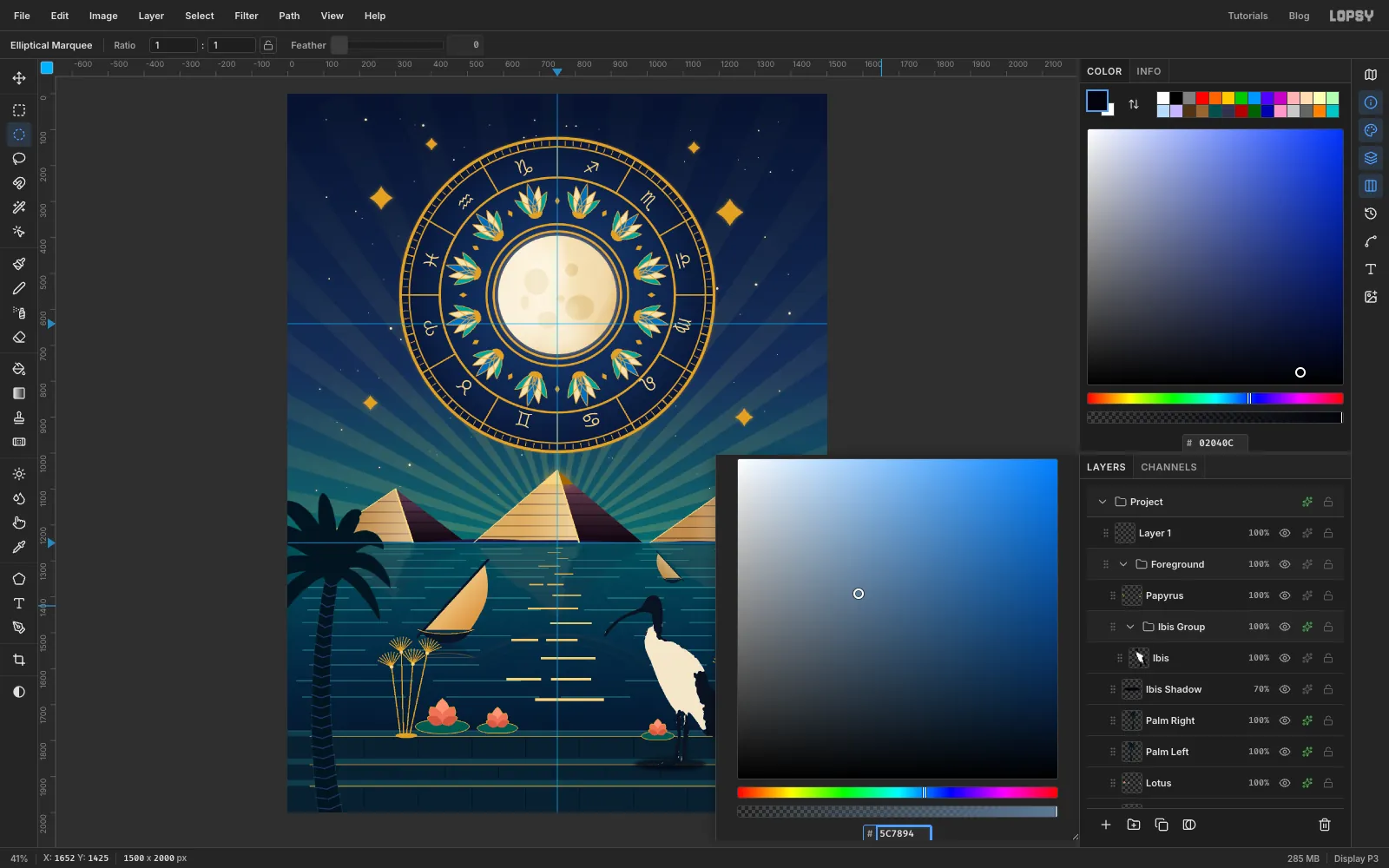Screen dimensions: 1389x868
Task: Hide the Palm Right layer
Action: coord(1285,720)
